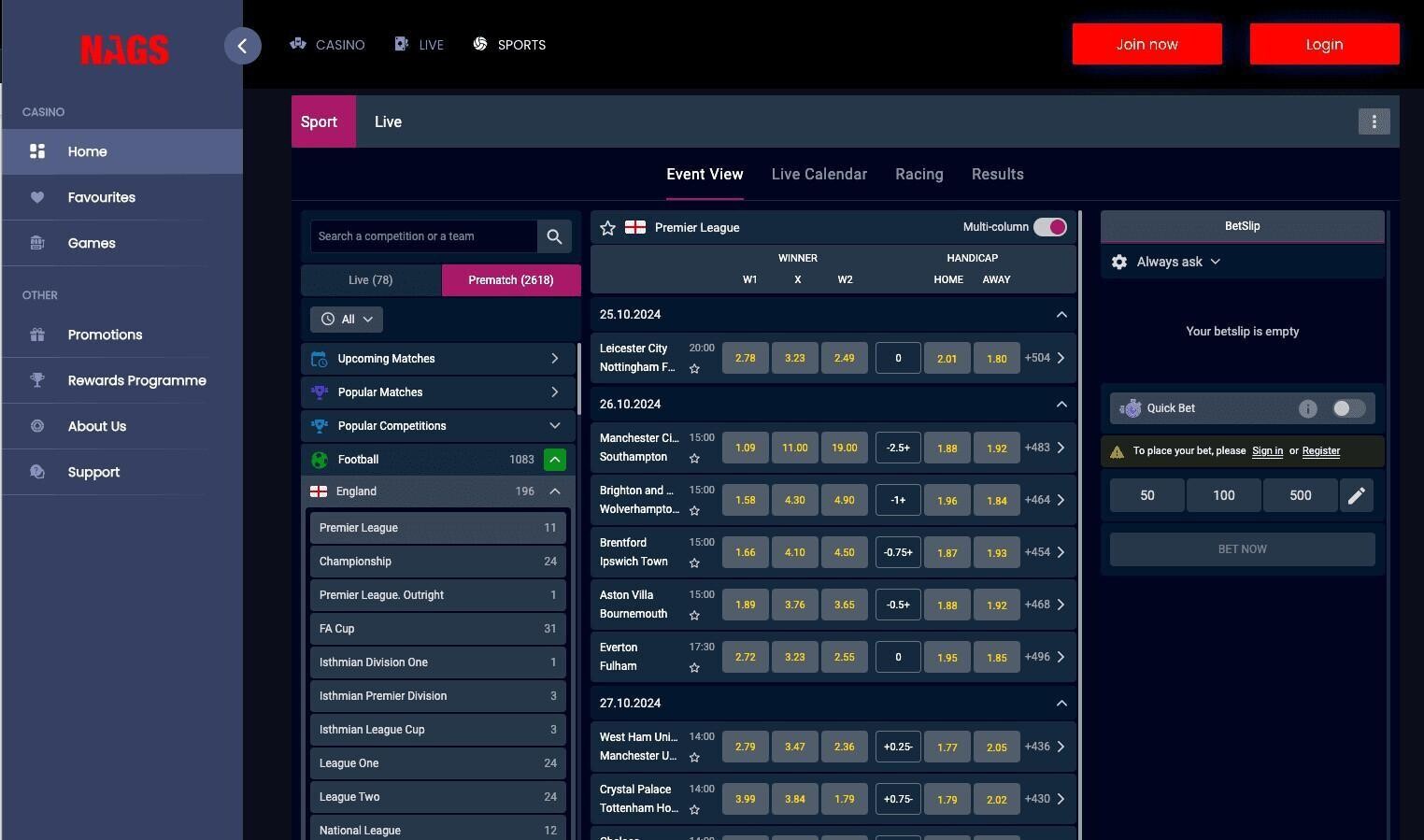1424x840 pixels.
Task: Click the competition search field
Action: click(x=424, y=236)
